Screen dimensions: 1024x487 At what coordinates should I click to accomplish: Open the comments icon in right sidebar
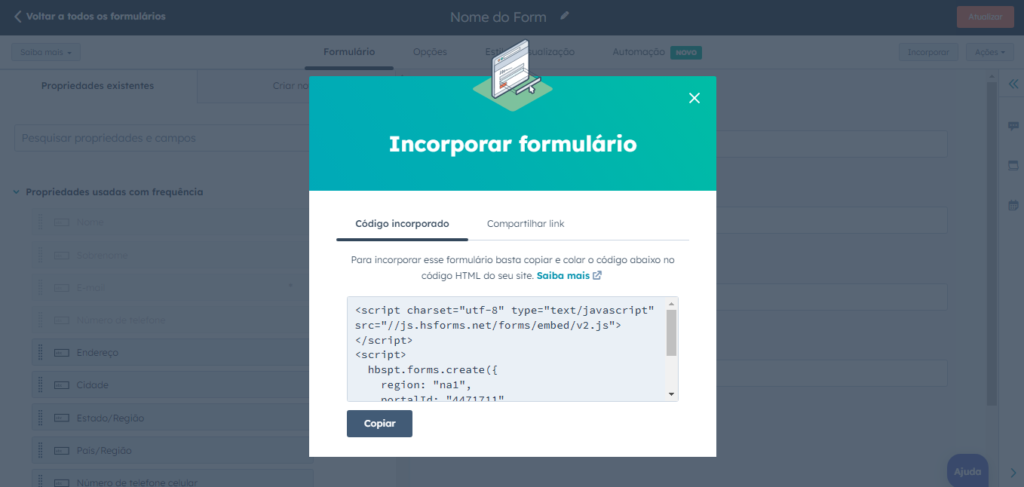[1013, 126]
